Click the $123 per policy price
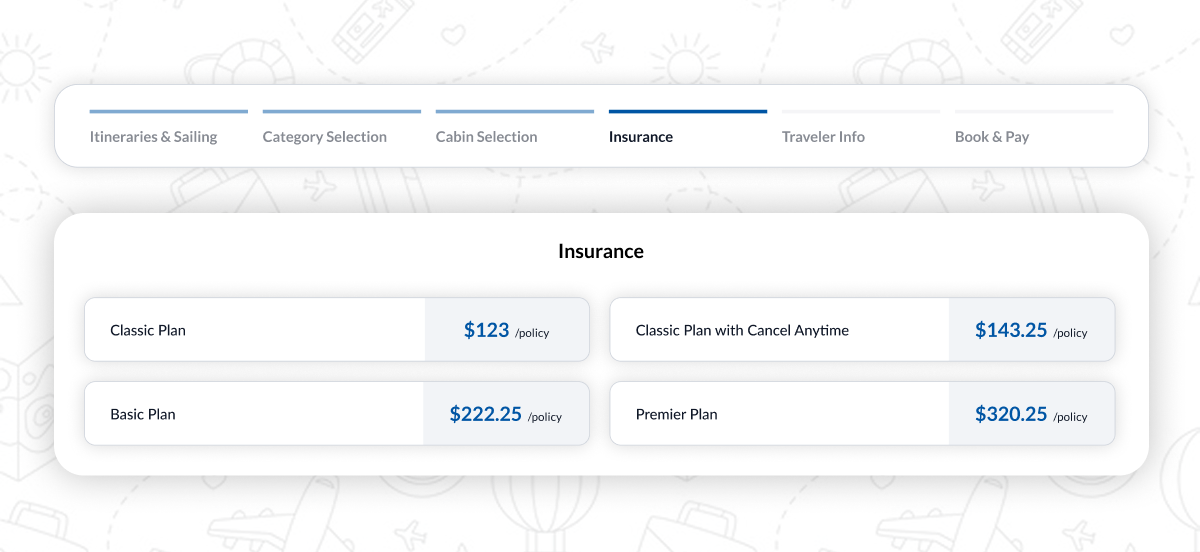The width and height of the screenshot is (1200, 552). (506, 330)
